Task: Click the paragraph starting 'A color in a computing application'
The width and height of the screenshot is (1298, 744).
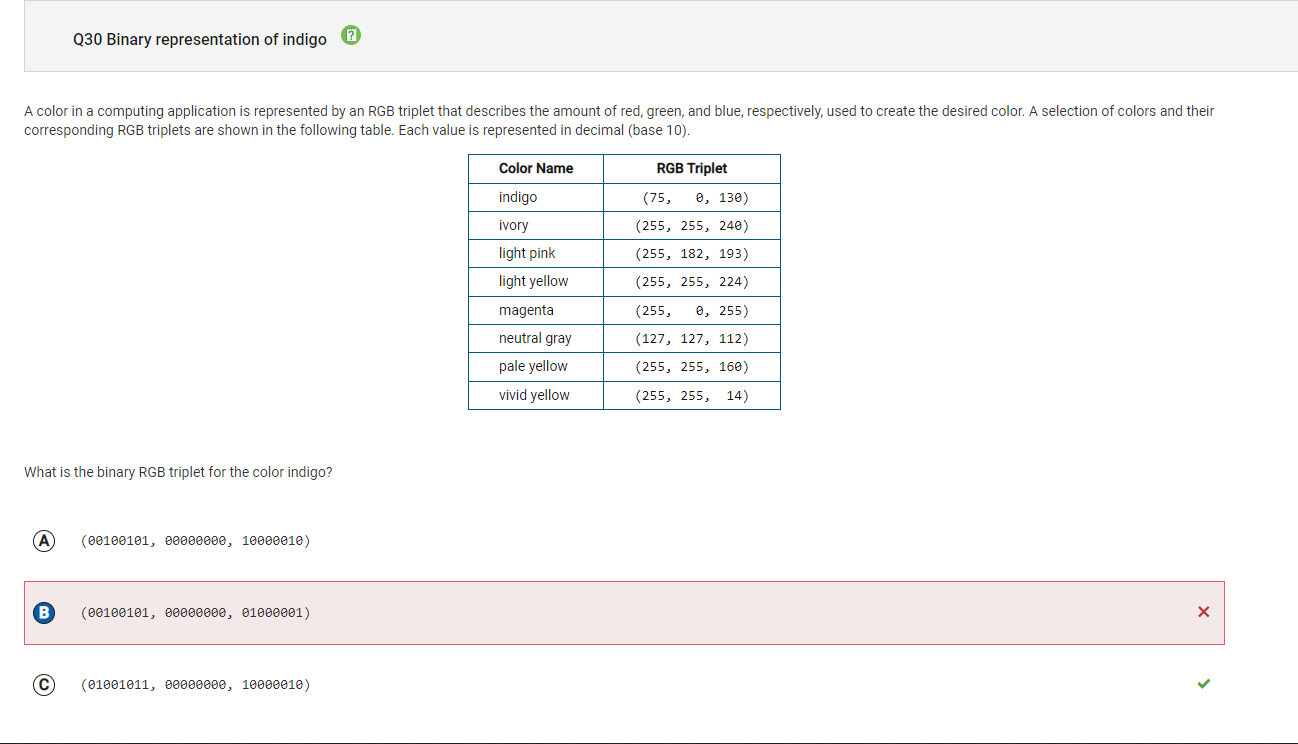Action: point(619,121)
